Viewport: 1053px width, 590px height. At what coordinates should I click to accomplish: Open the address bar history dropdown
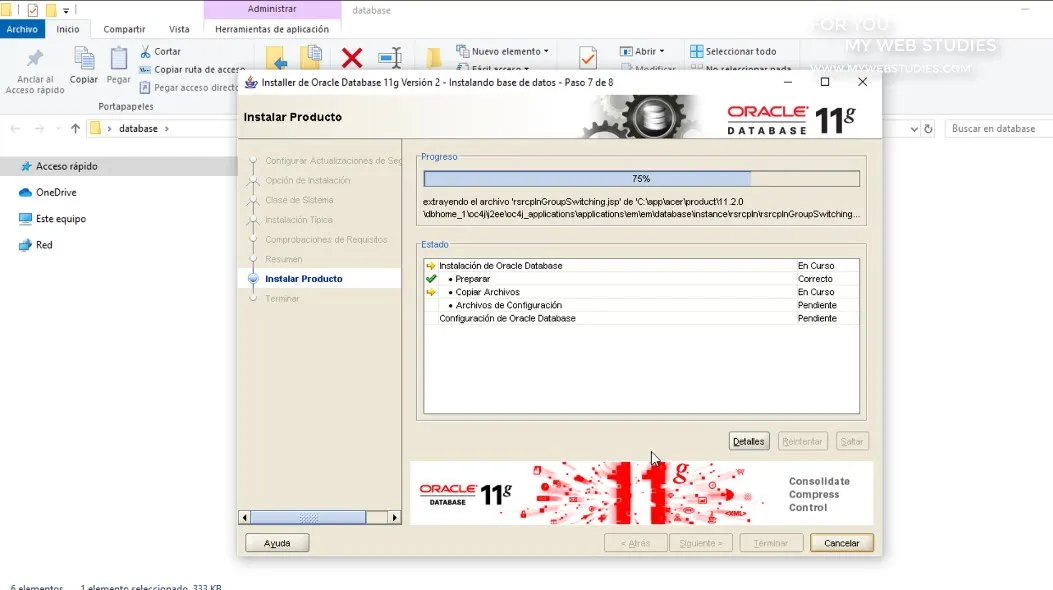tap(914, 128)
